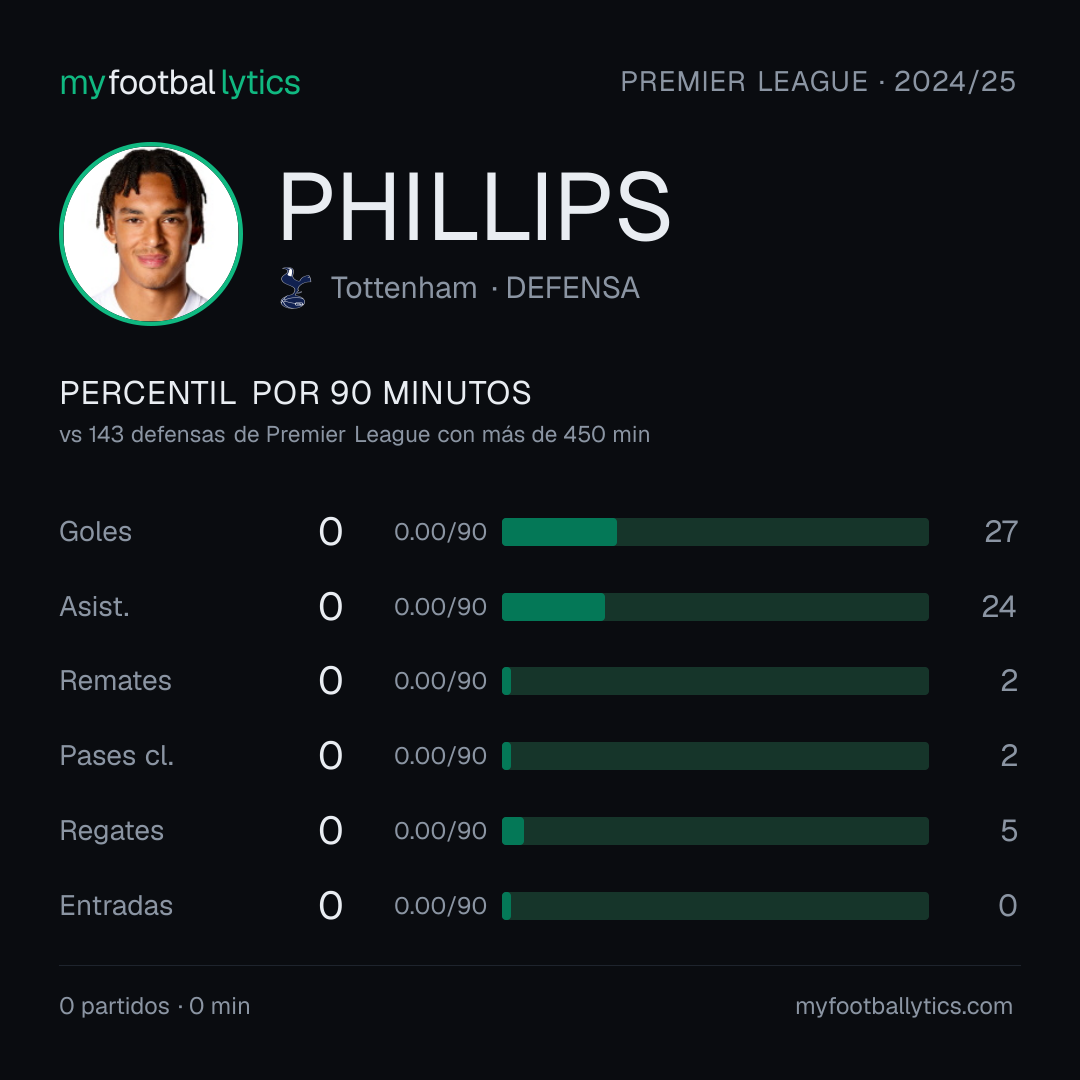Viewport: 1080px width, 1080px height.
Task: Click the Entradas percentile bar
Action: coord(715,906)
